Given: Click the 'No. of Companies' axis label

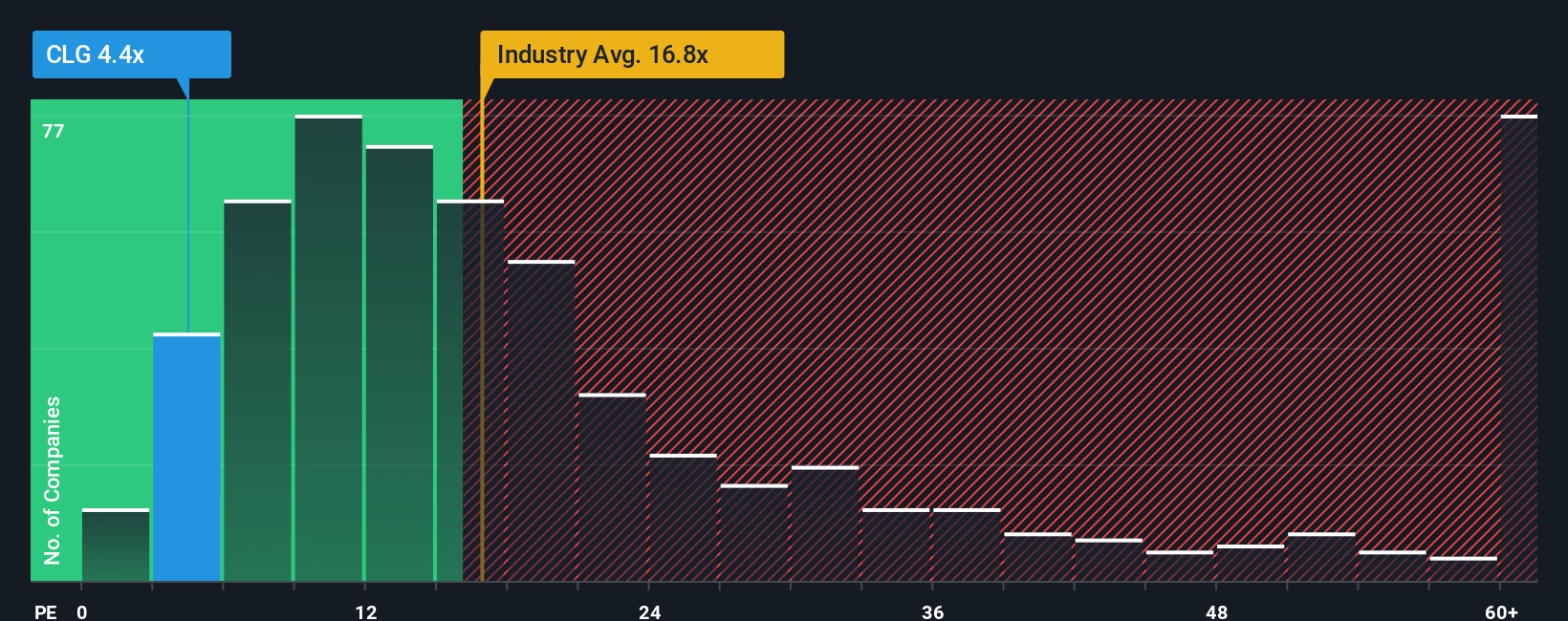Looking at the screenshot, I should (x=52, y=480).
